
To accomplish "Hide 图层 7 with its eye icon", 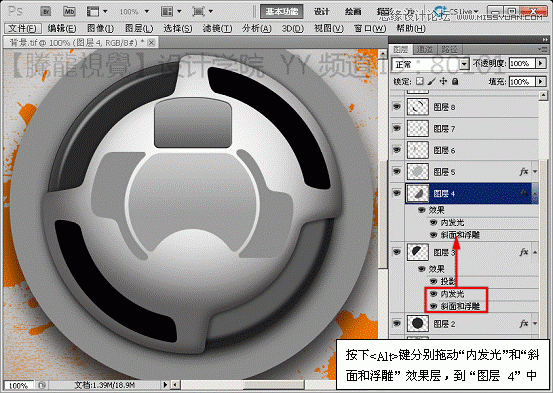I will (397, 128).
